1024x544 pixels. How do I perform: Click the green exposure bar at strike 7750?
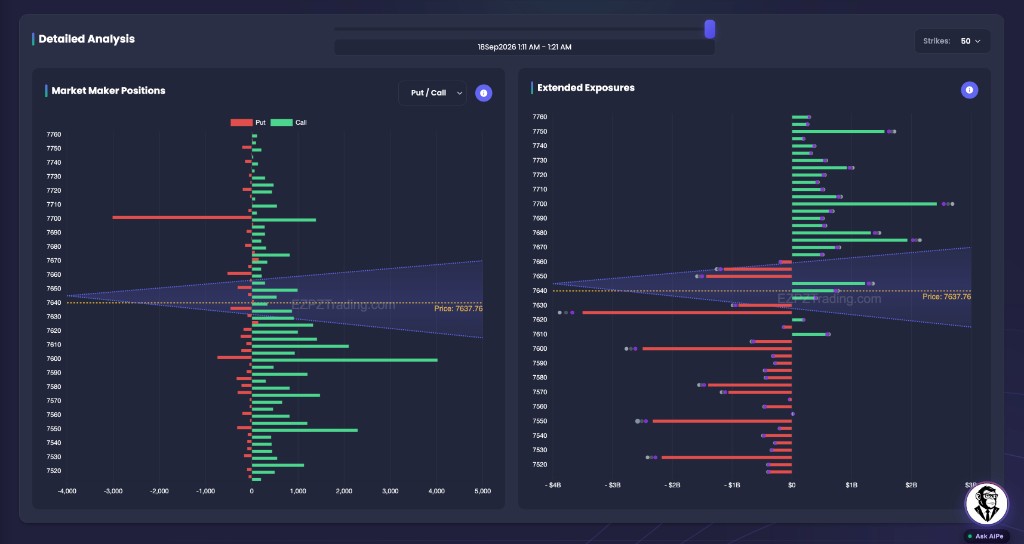pyautogui.click(x=838, y=131)
